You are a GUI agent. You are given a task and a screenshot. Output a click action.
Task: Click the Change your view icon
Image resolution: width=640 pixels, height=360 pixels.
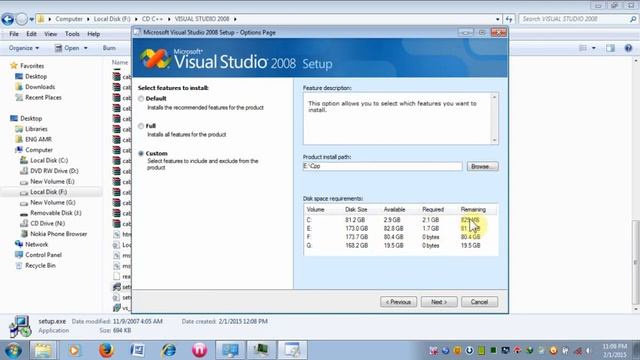pos(583,48)
